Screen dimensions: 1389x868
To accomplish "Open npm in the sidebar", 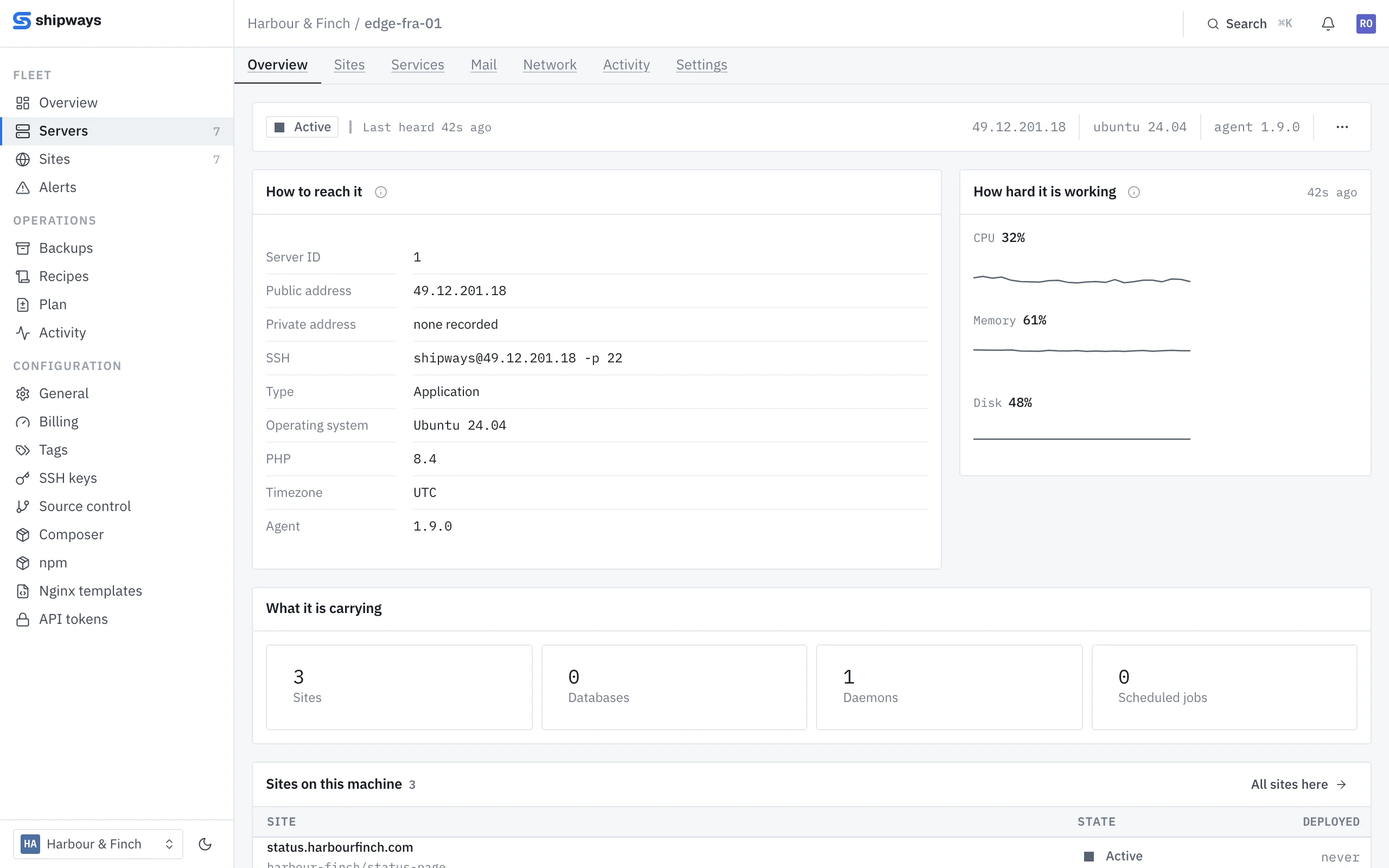I will 117,562.
